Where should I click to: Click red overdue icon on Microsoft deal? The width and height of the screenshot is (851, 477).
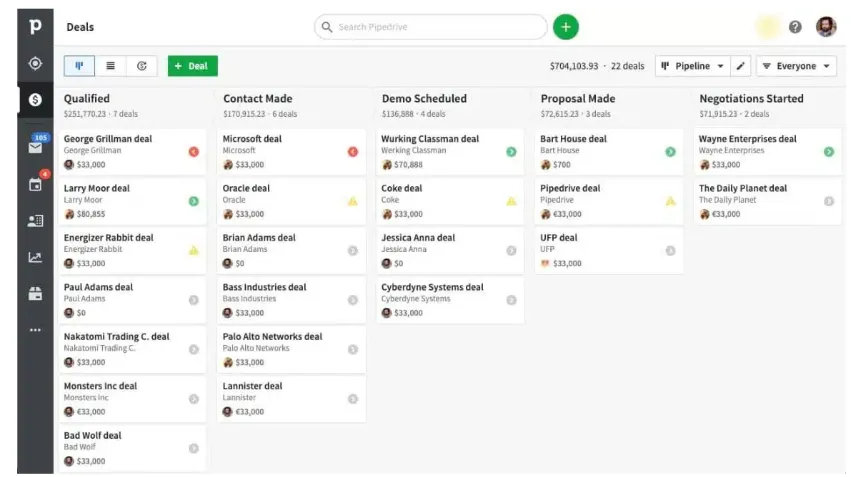(x=353, y=151)
